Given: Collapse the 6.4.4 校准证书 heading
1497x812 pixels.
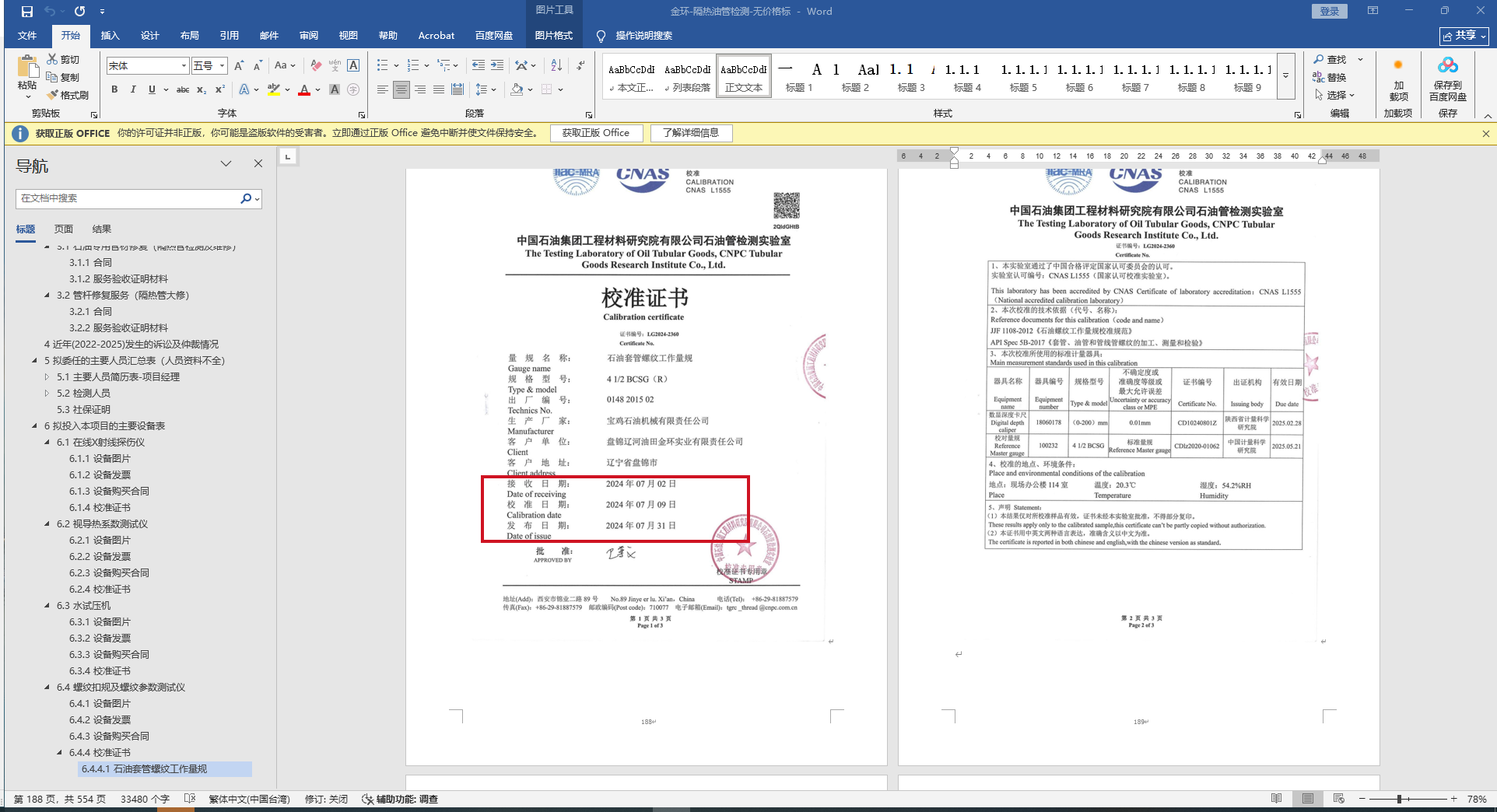Looking at the screenshot, I should coord(59,753).
